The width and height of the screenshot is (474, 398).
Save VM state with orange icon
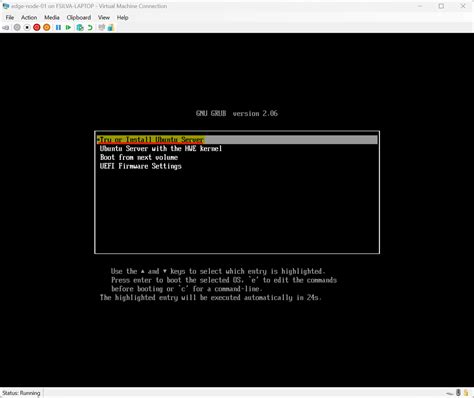tap(47, 28)
